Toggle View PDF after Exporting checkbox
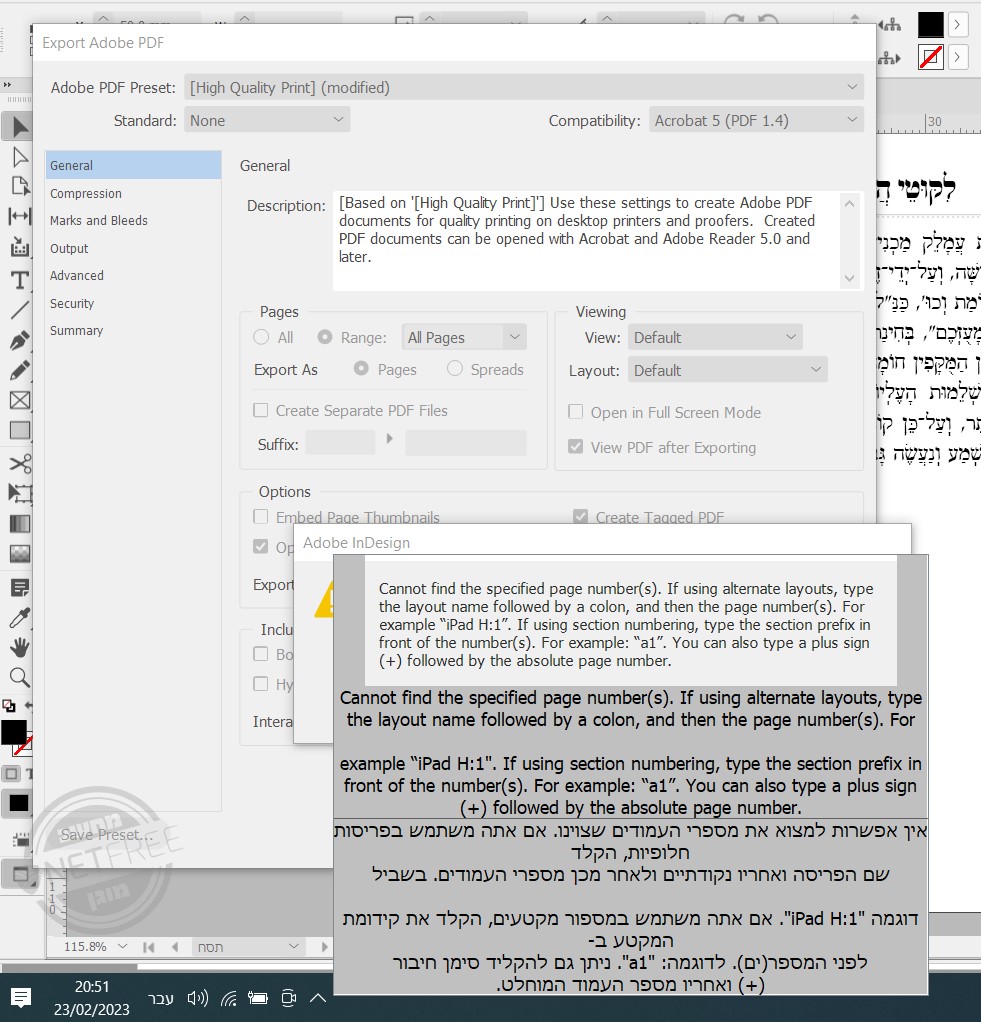 576,446
